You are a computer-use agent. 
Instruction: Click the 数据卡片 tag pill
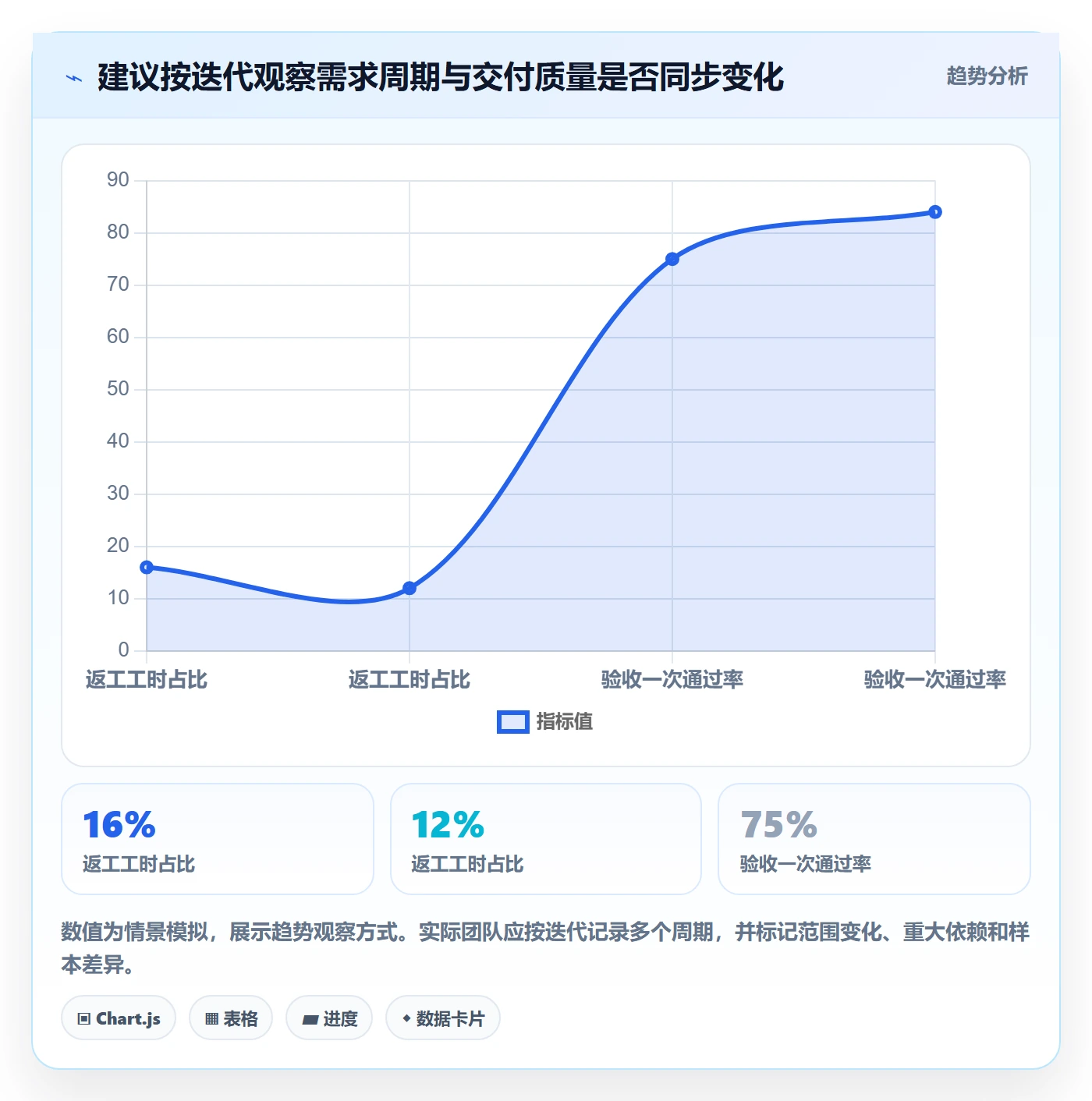443,1018
